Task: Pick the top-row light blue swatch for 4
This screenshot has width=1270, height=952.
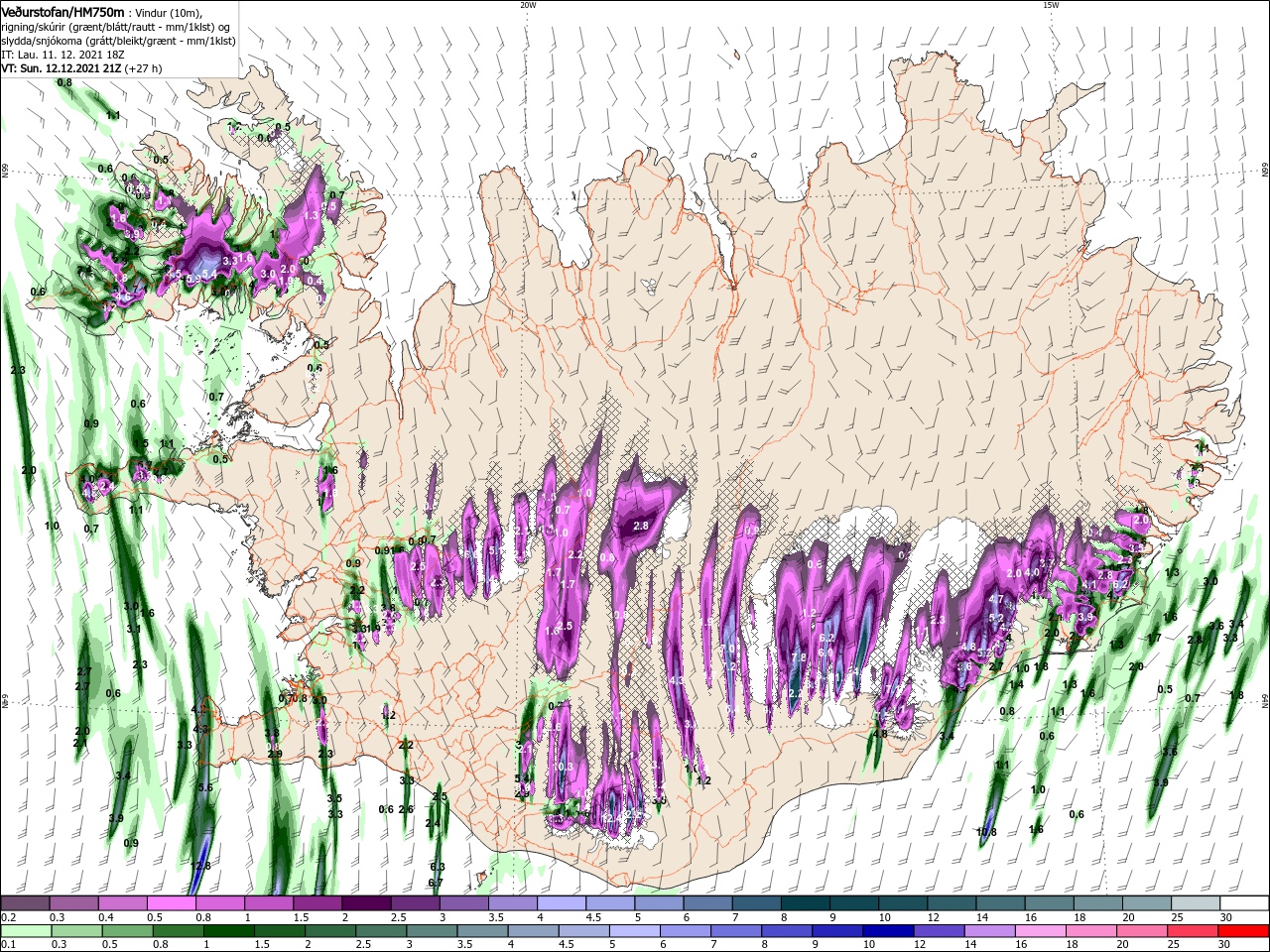Action: 562,903
